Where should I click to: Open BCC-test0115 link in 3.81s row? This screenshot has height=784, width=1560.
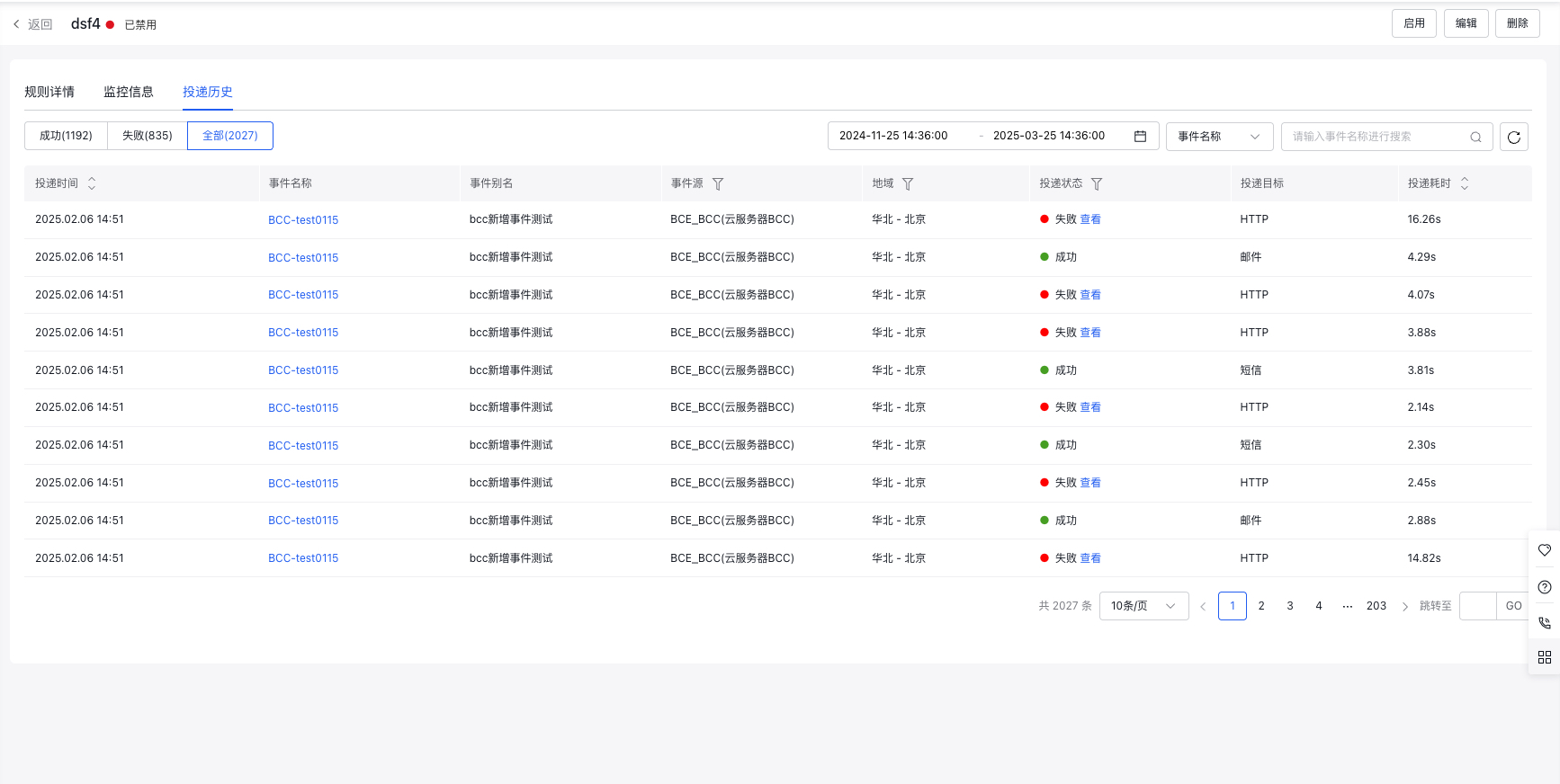303,370
